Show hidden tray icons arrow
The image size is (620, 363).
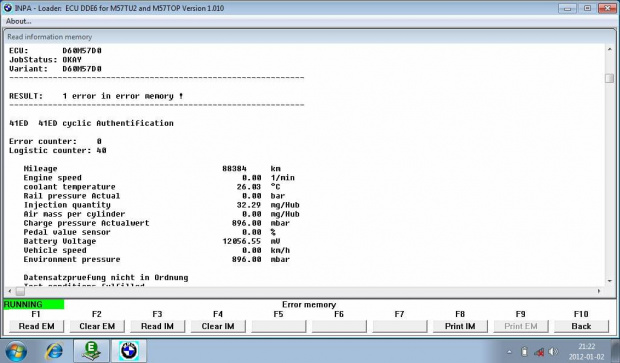click(x=509, y=352)
